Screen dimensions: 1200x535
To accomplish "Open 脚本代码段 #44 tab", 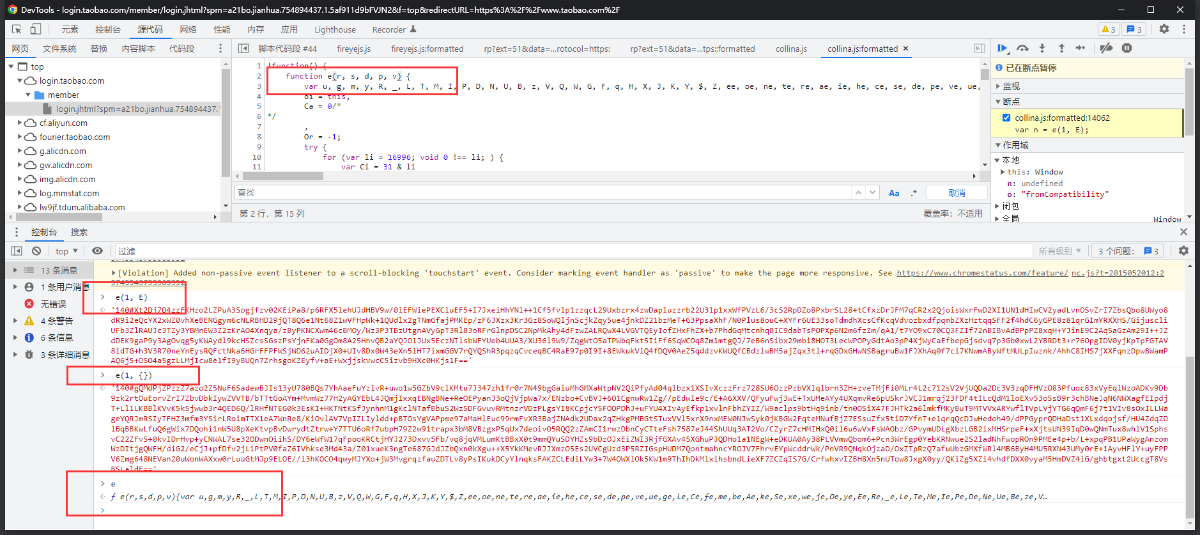I will coord(286,48).
